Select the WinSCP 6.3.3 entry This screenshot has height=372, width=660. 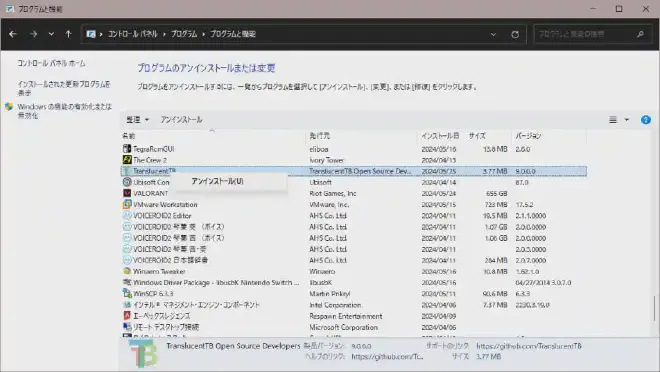pyautogui.click(x=354, y=293)
